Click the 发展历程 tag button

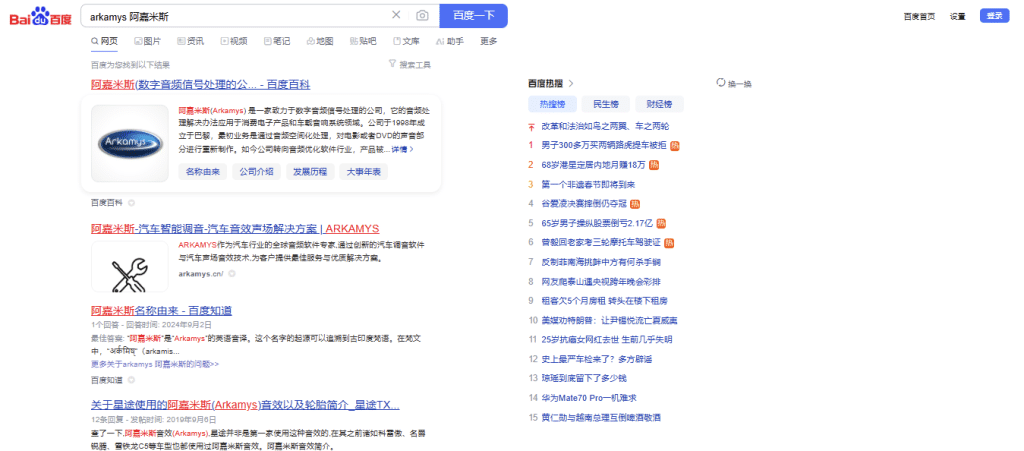tap(310, 172)
